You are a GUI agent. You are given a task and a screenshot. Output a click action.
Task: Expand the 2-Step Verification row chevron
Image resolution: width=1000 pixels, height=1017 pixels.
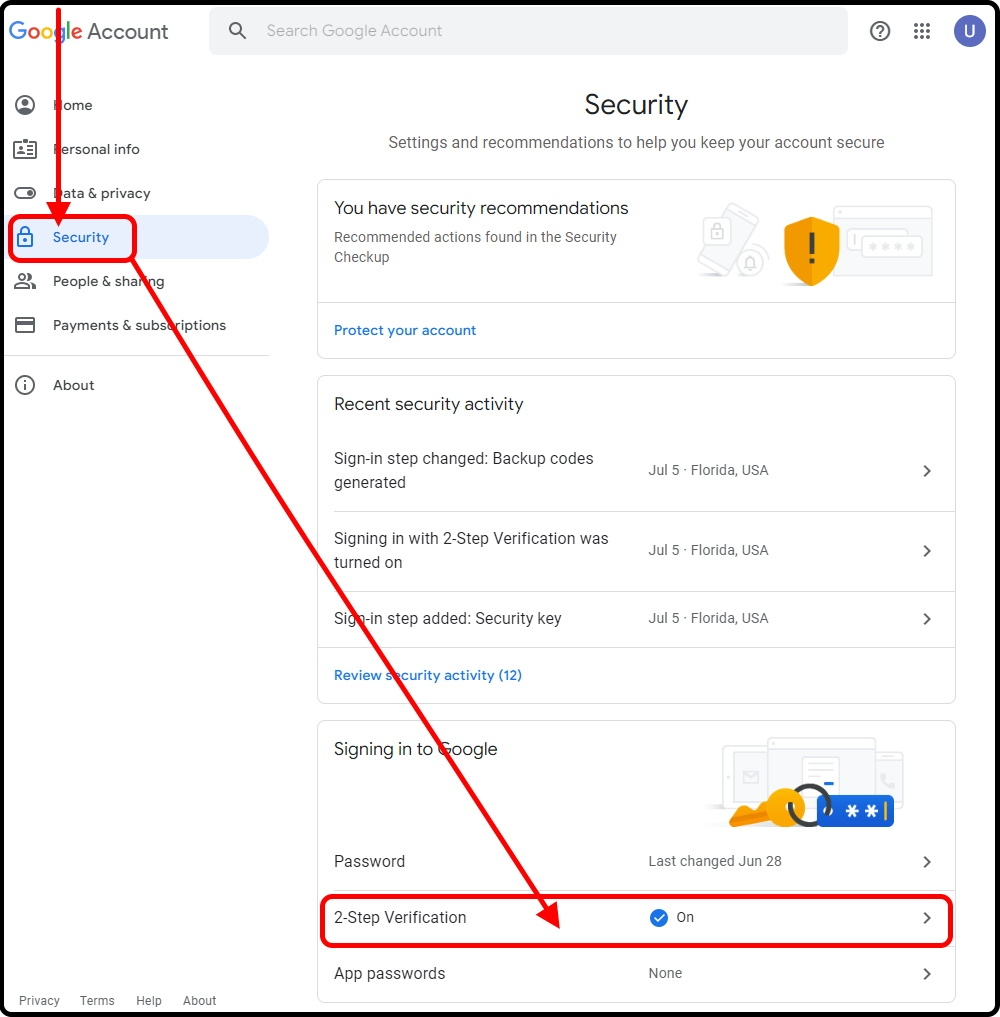click(x=927, y=917)
